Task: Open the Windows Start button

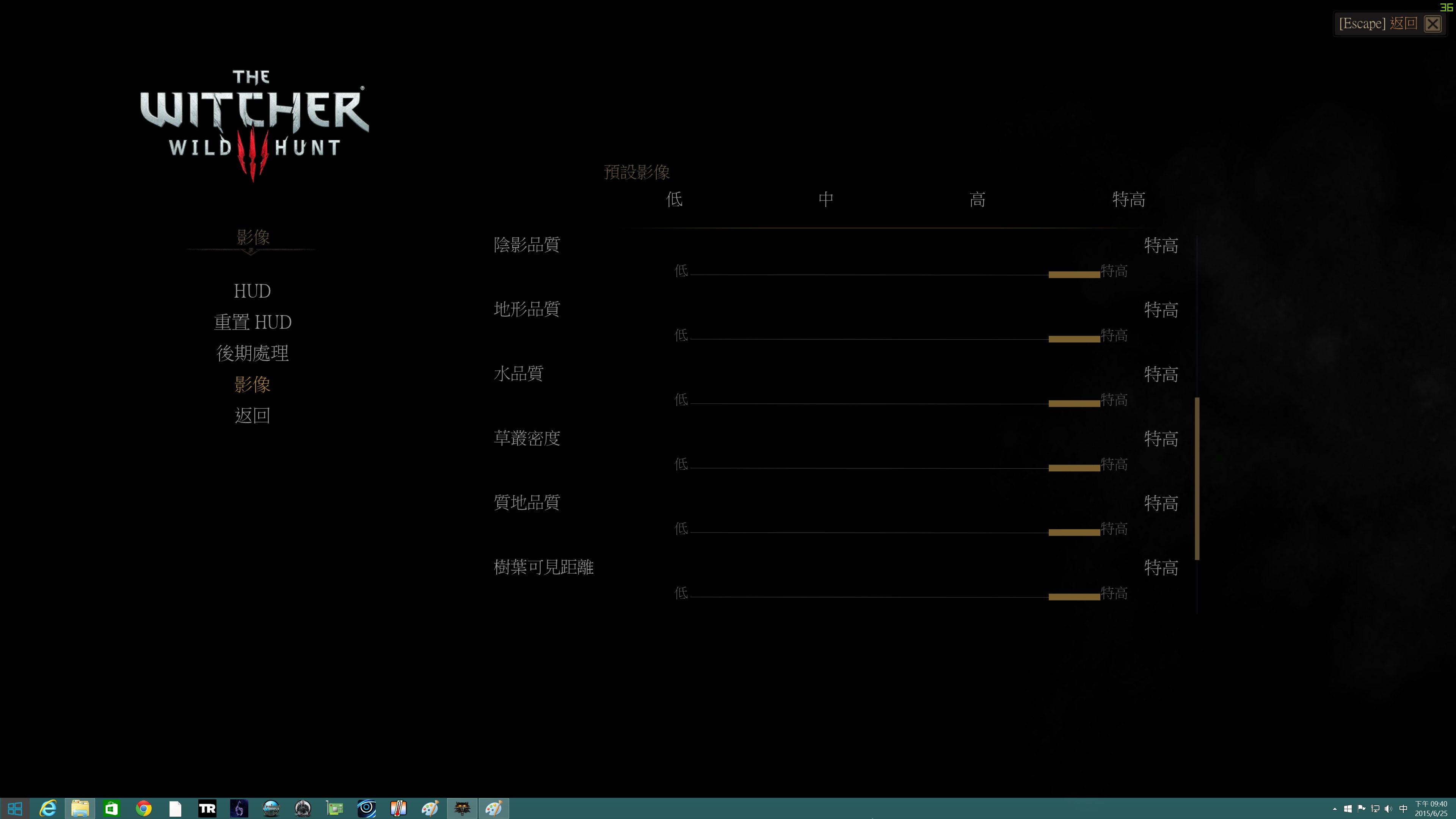Action: click(x=15, y=809)
